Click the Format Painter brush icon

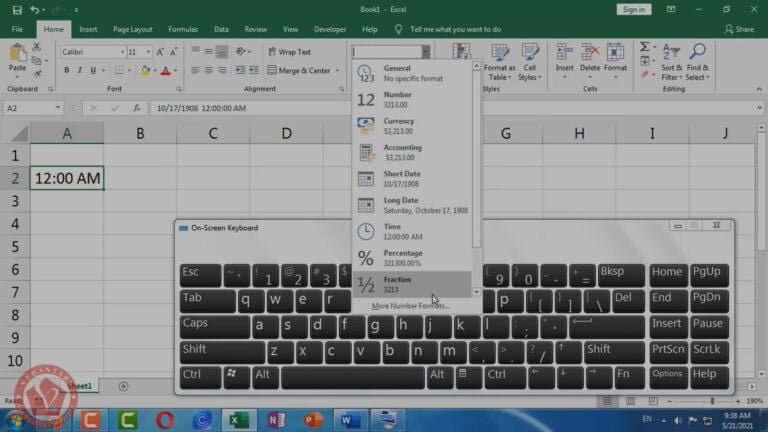[x=37, y=74]
